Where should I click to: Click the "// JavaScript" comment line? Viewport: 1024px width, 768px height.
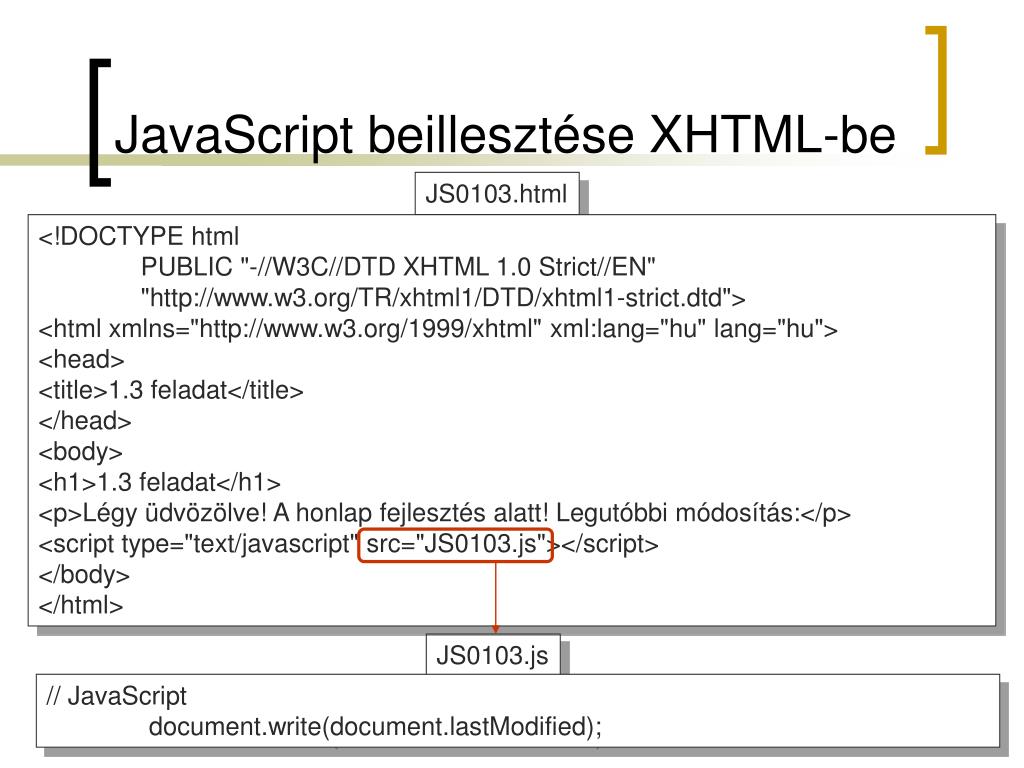116,696
